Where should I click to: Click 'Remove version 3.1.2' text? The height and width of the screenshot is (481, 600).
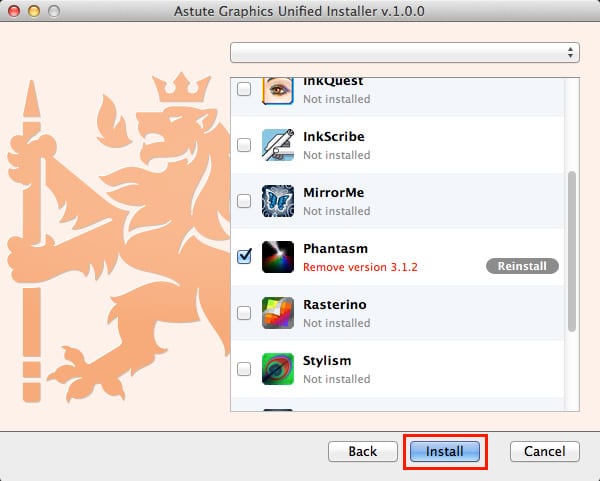(360, 267)
